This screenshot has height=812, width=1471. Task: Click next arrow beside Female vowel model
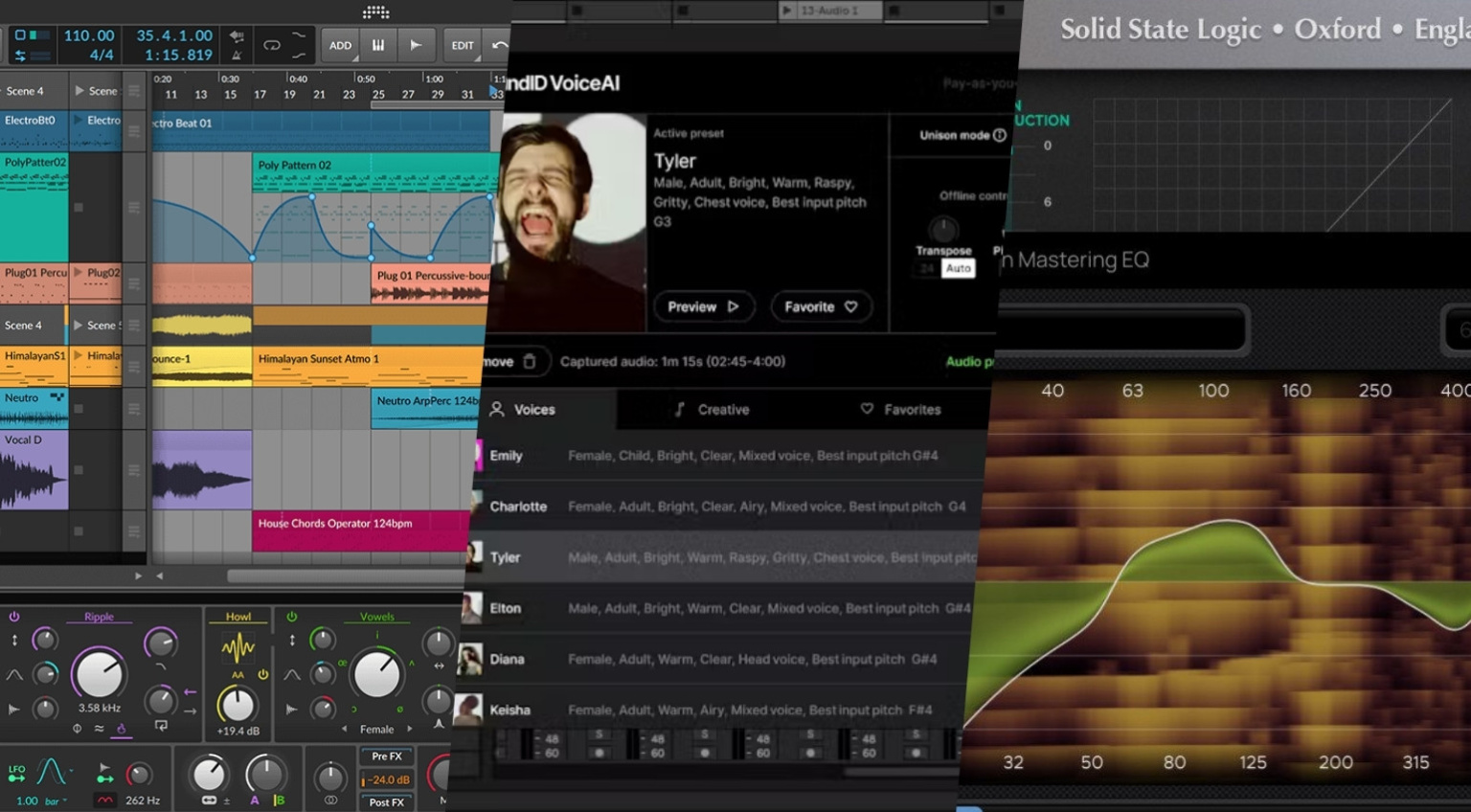(x=410, y=729)
